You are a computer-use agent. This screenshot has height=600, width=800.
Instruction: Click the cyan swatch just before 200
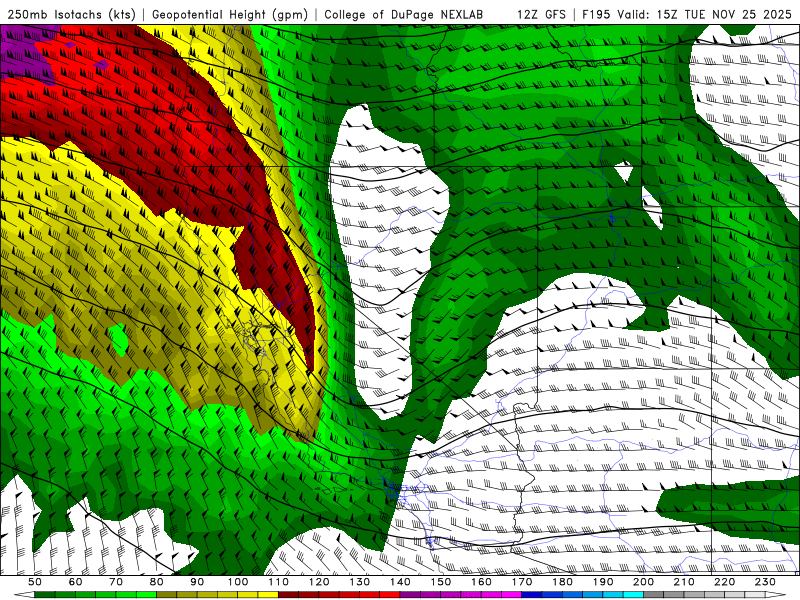[x=633, y=594]
